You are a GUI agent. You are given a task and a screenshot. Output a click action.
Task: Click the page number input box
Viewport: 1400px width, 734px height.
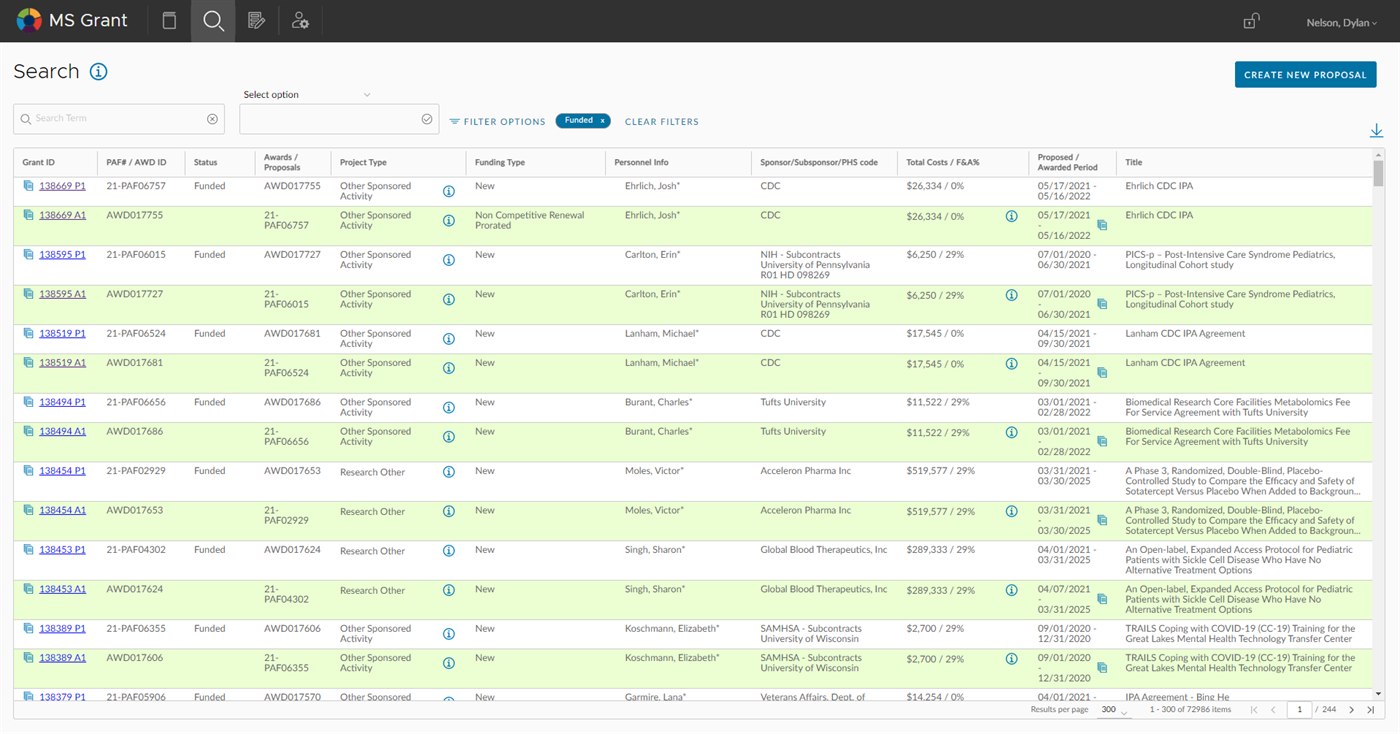tap(1299, 710)
